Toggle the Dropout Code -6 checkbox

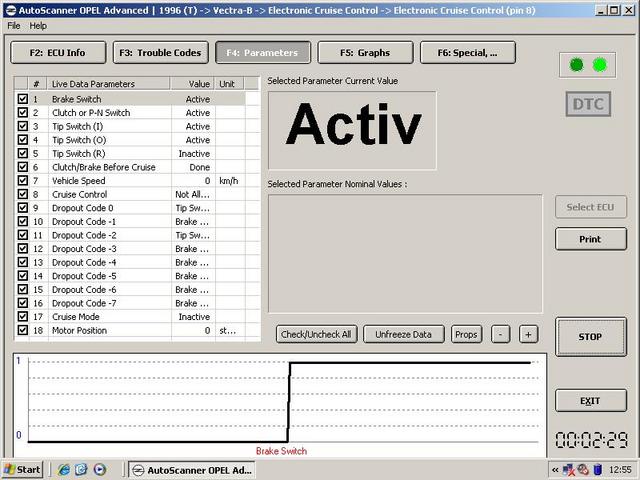click(22, 289)
